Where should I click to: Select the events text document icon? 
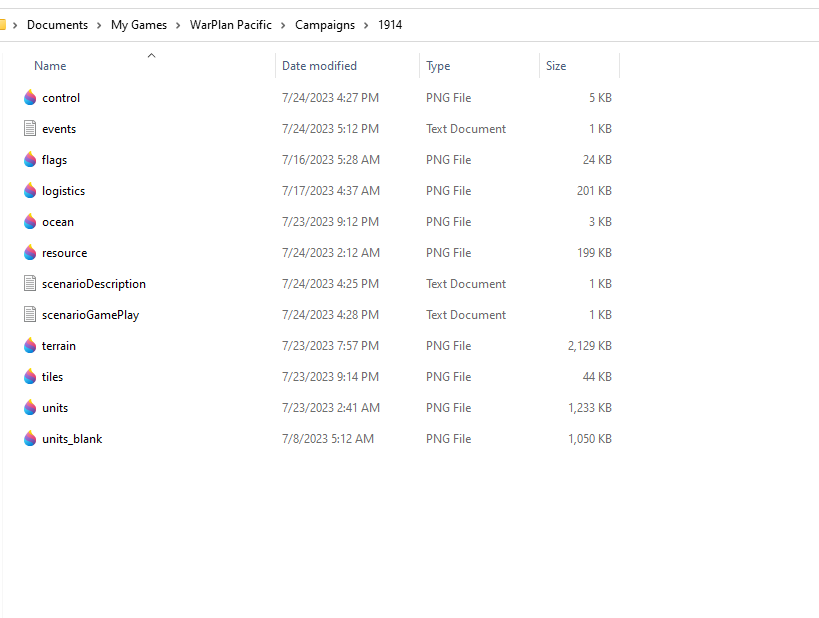[30, 129]
